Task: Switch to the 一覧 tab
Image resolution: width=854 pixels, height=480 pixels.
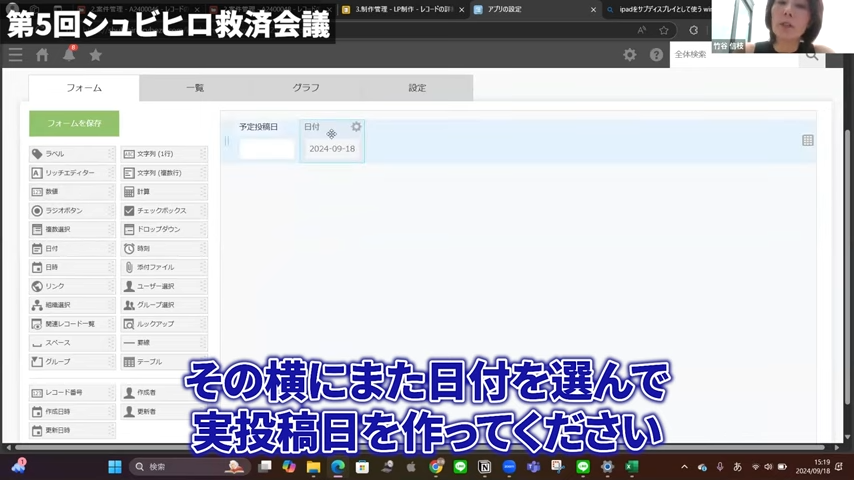Action: pyautogui.click(x=195, y=88)
